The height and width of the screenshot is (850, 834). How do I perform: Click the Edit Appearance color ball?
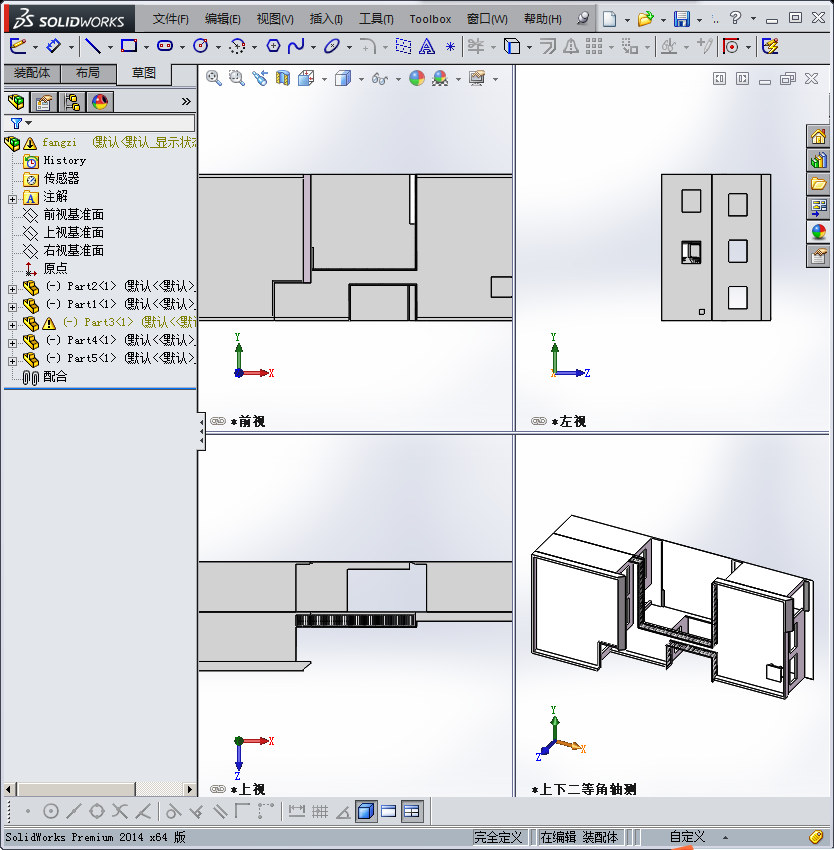pos(417,79)
